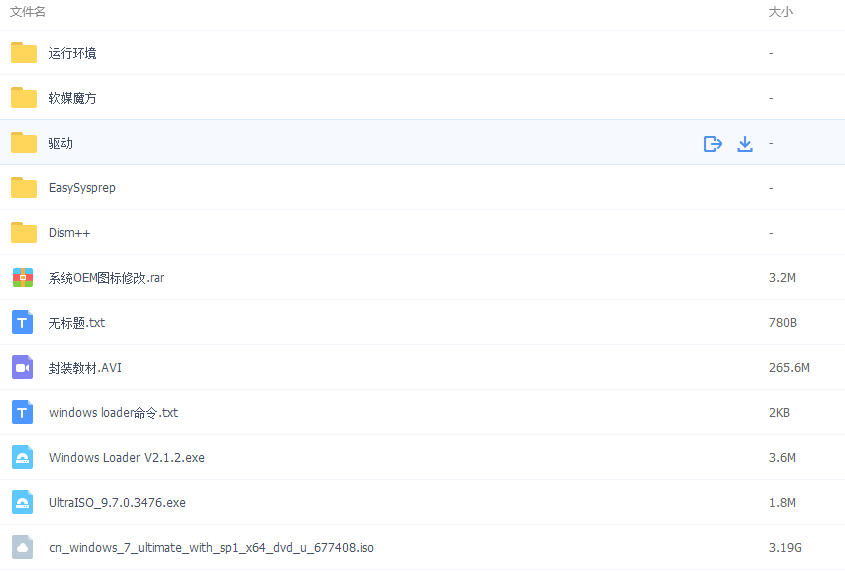The image size is (845, 572).
Task: Select windows loader命令.txt file name
Action: pos(113,413)
